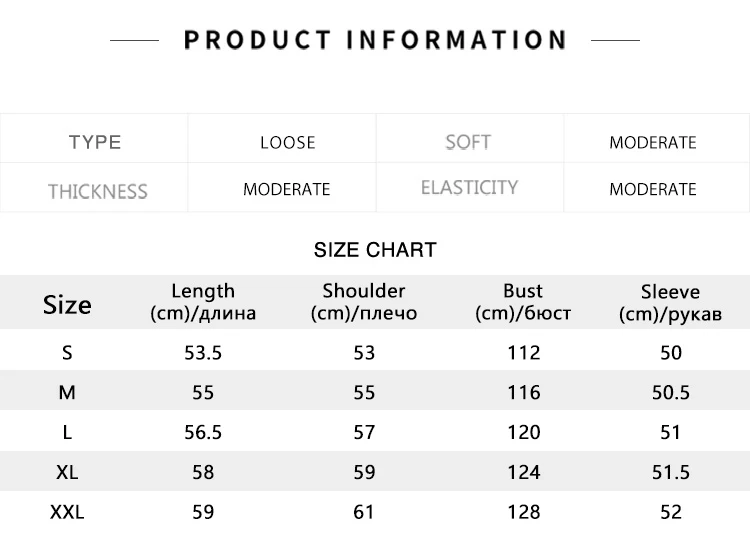
Task: Select the 61 shoulder value
Action: (x=364, y=512)
